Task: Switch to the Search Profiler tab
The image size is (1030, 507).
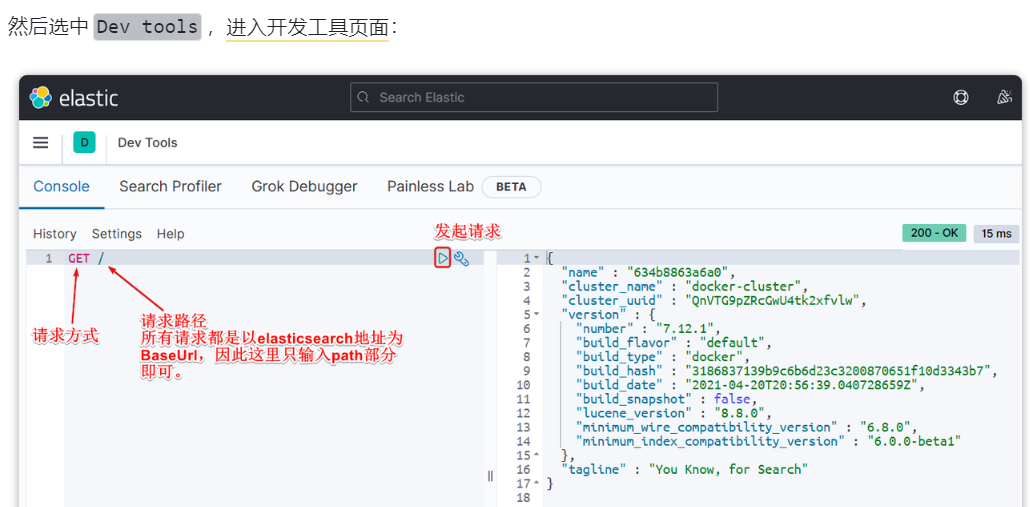Action: tap(170, 187)
